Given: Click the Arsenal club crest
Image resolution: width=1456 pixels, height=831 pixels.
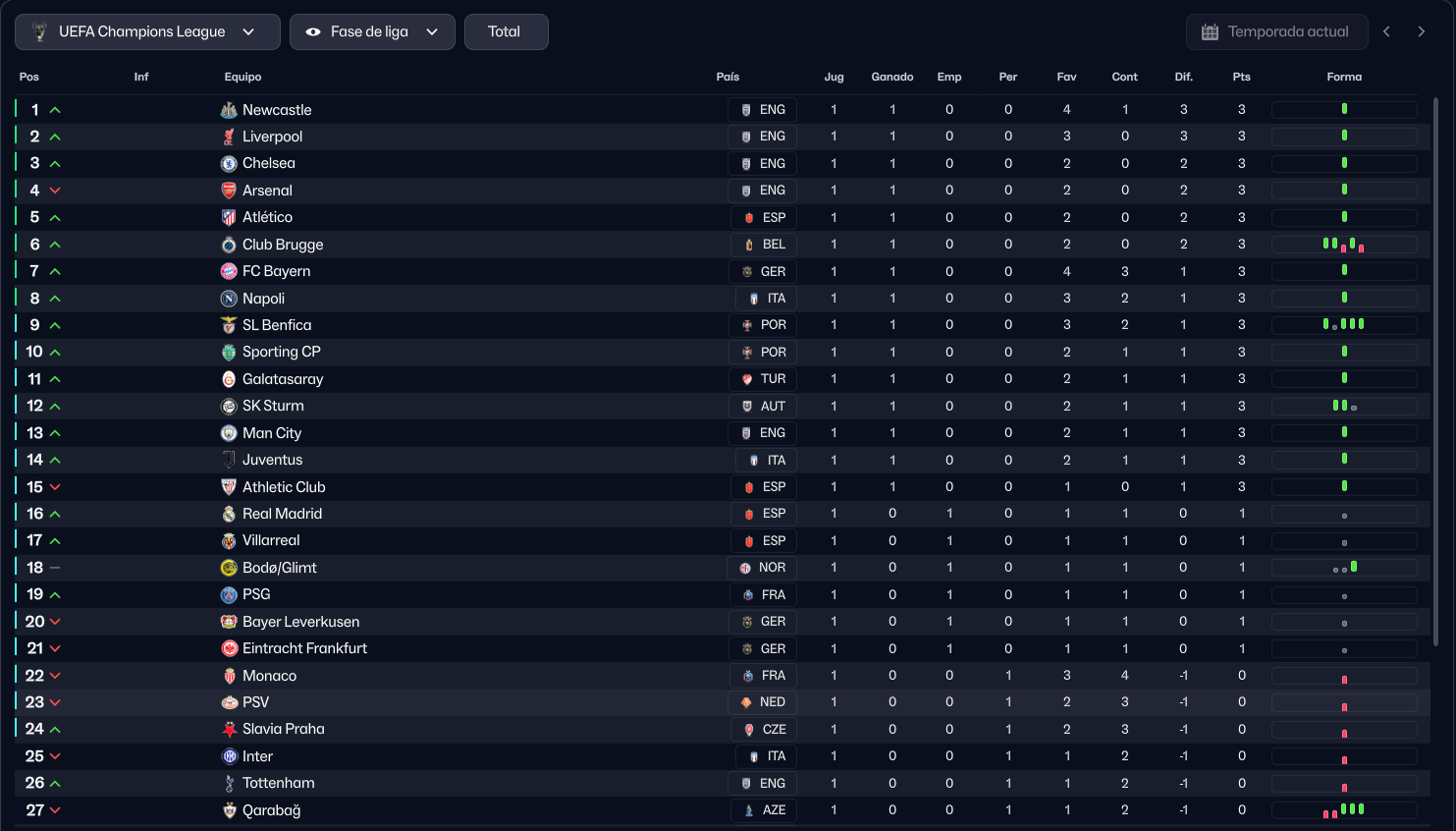Looking at the screenshot, I should [x=229, y=191].
